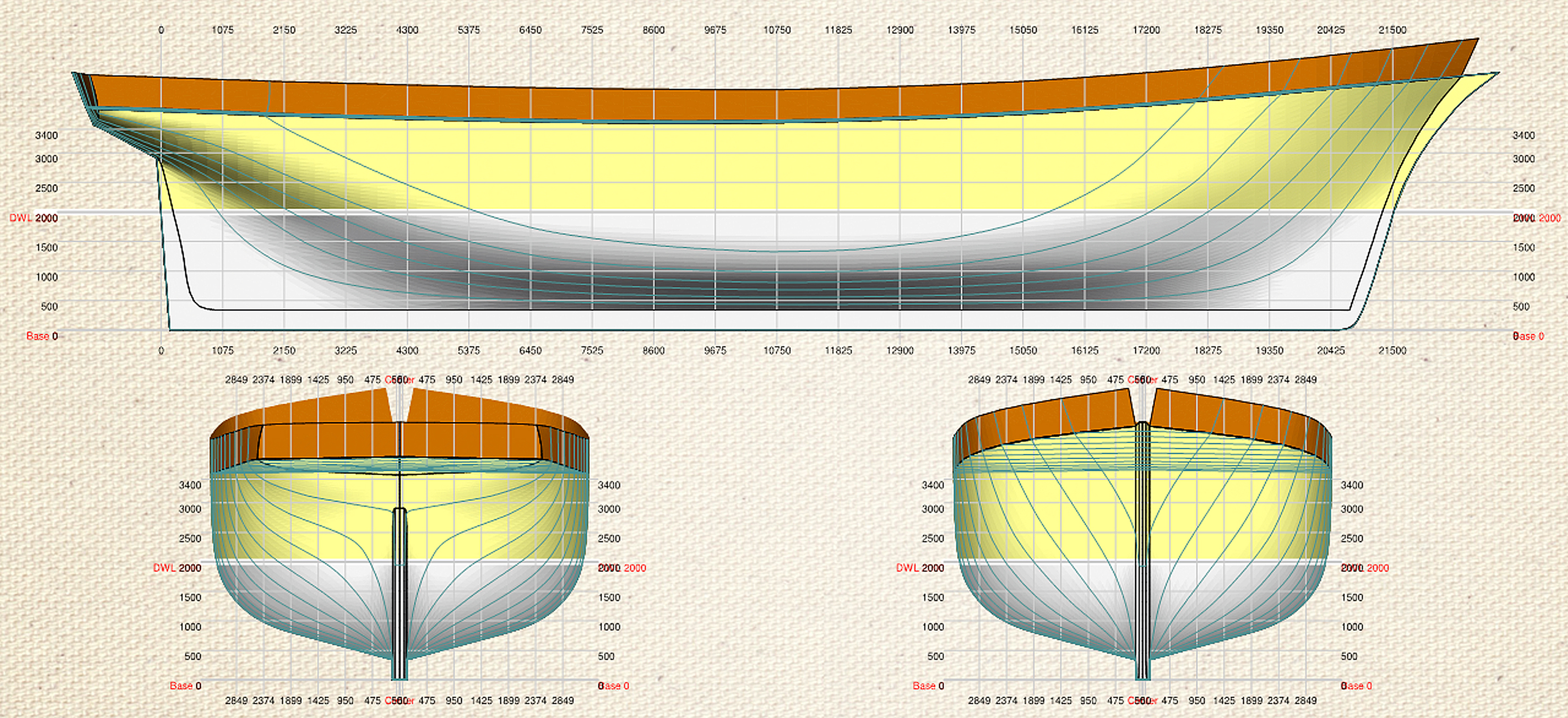Viewport: 1568px width, 718px height.
Task: Click the stem centerline in the bow body view
Action: coord(1143,548)
